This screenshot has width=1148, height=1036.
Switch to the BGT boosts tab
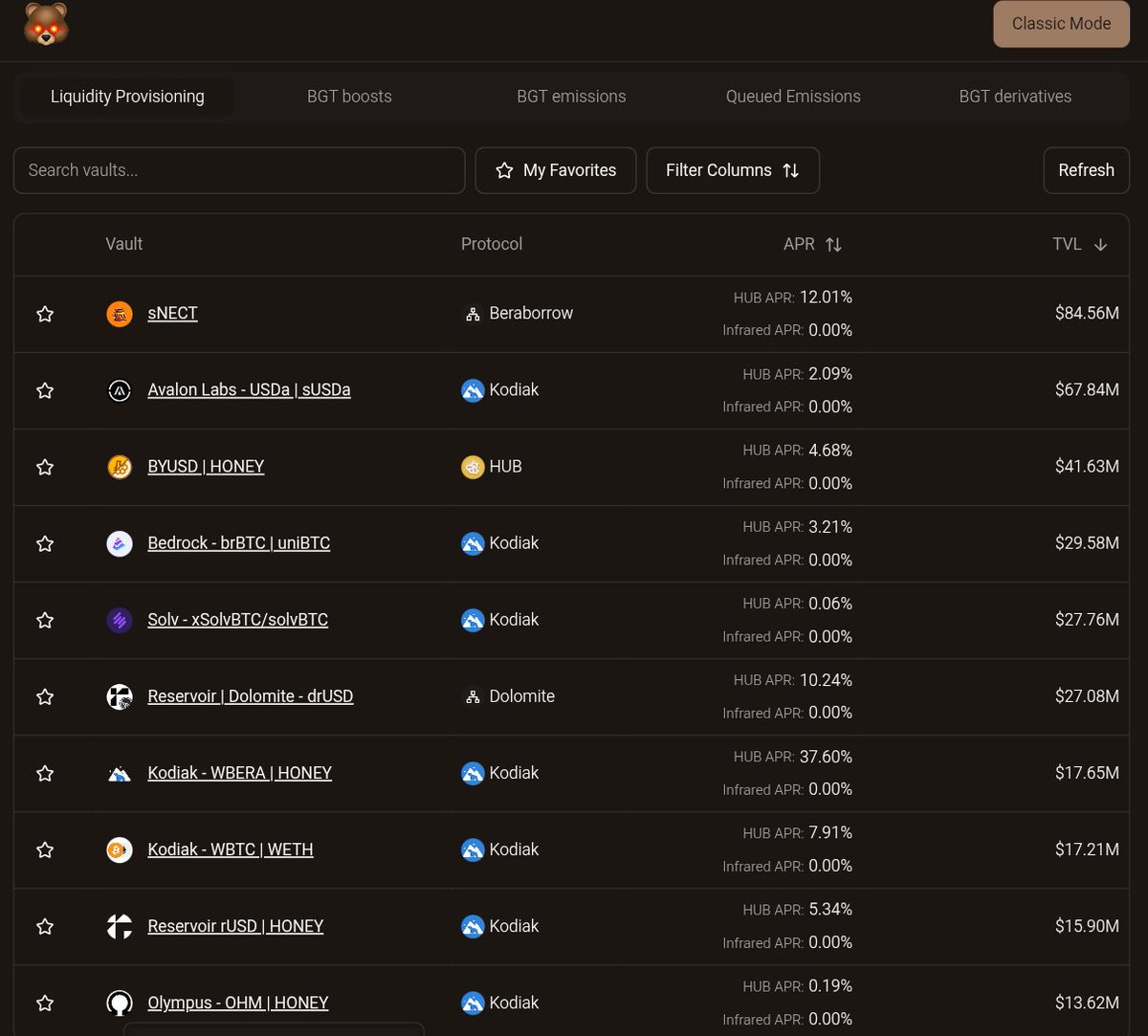(x=348, y=96)
